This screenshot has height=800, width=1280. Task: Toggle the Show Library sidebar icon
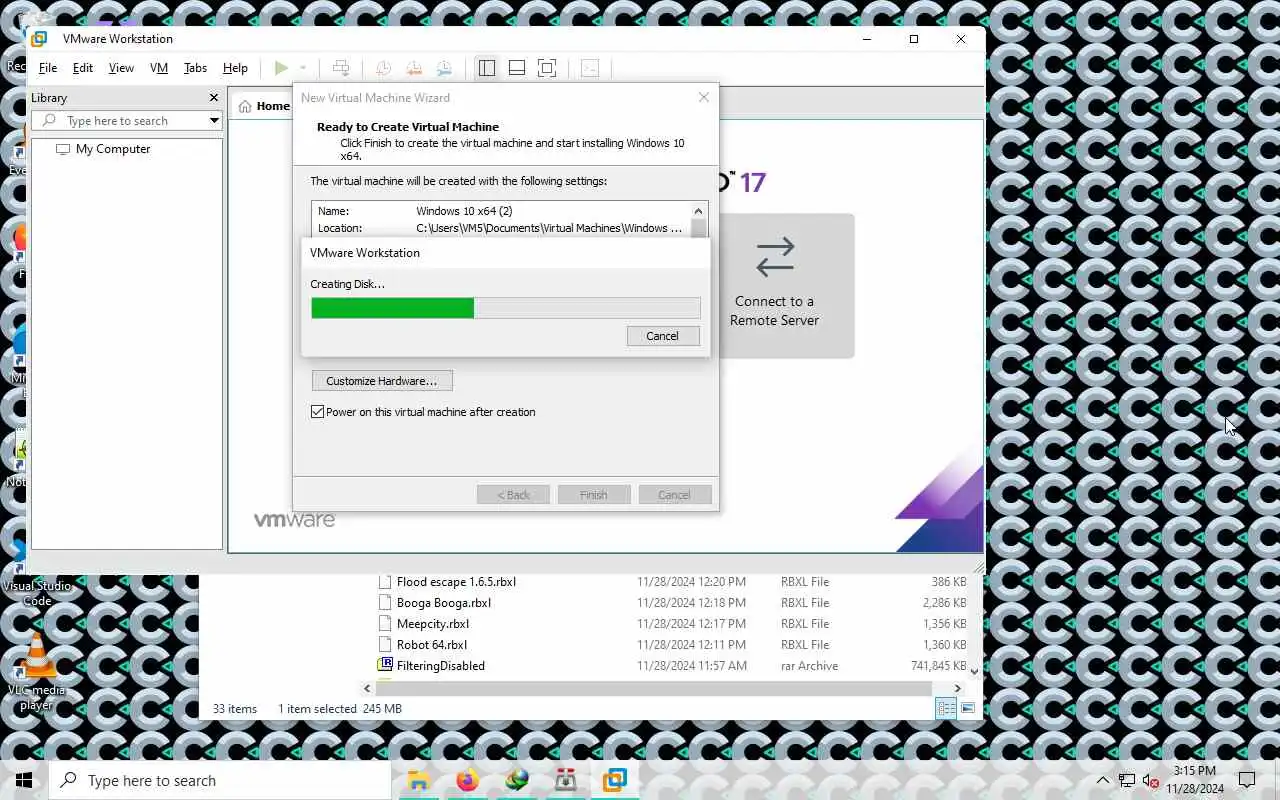(x=487, y=68)
